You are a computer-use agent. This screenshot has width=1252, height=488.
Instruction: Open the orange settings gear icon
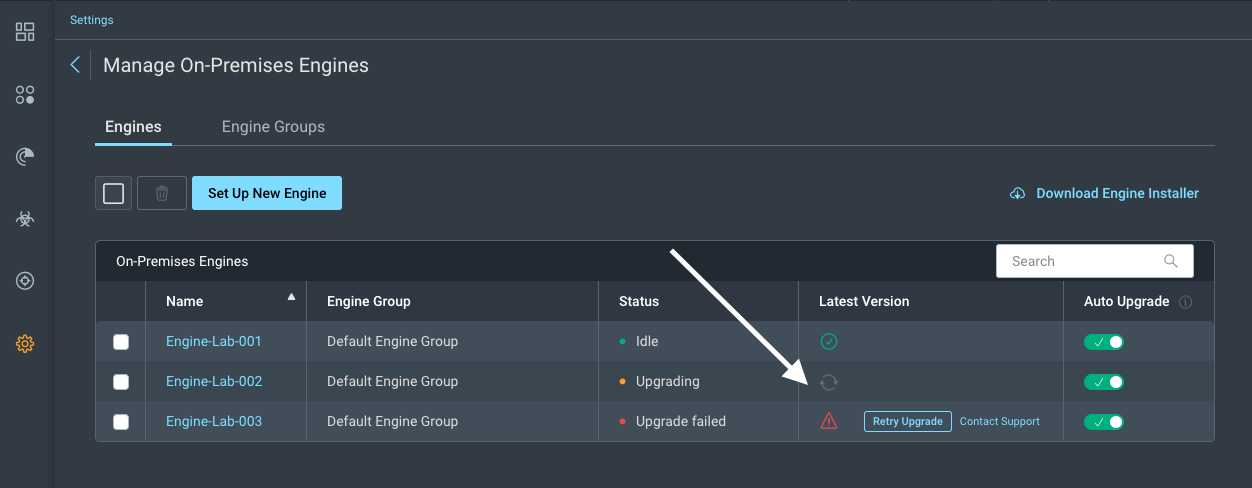coord(25,344)
